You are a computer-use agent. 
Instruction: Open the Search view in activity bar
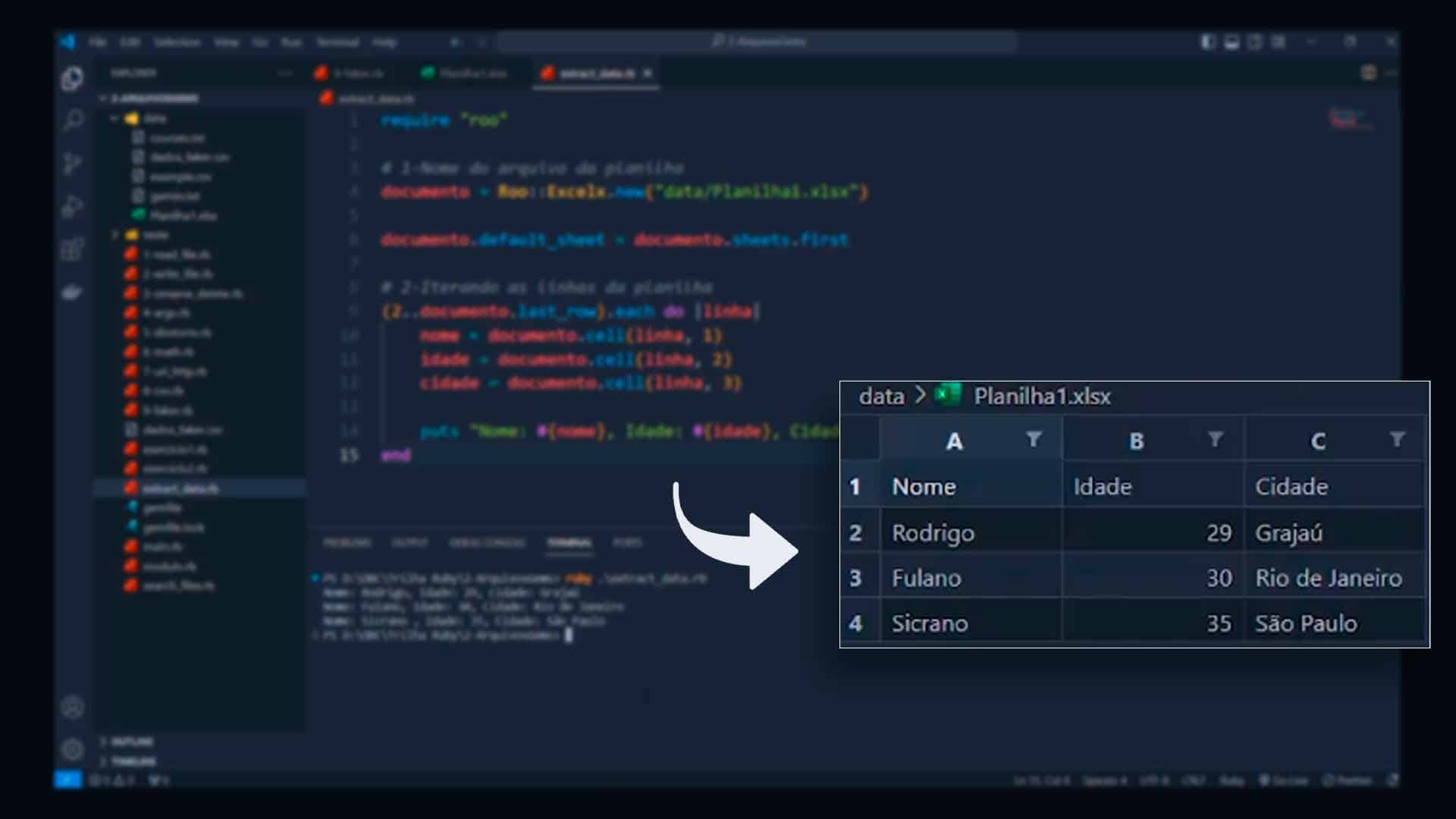click(x=73, y=120)
